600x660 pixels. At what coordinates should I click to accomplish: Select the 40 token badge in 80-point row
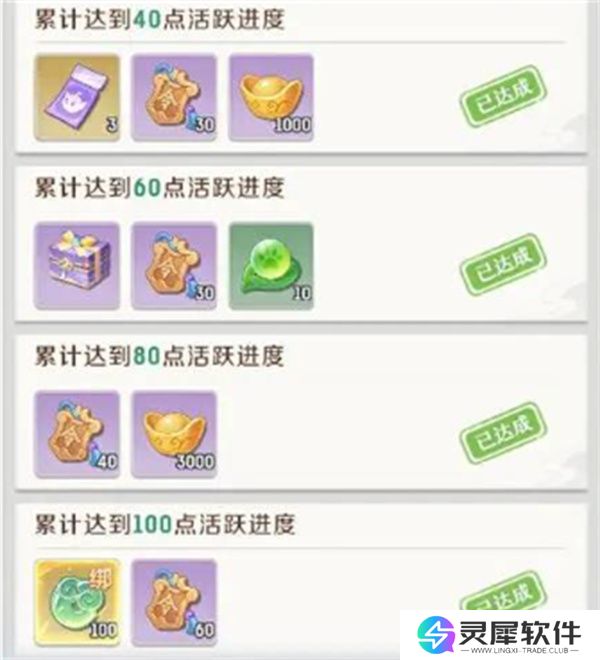77,434
